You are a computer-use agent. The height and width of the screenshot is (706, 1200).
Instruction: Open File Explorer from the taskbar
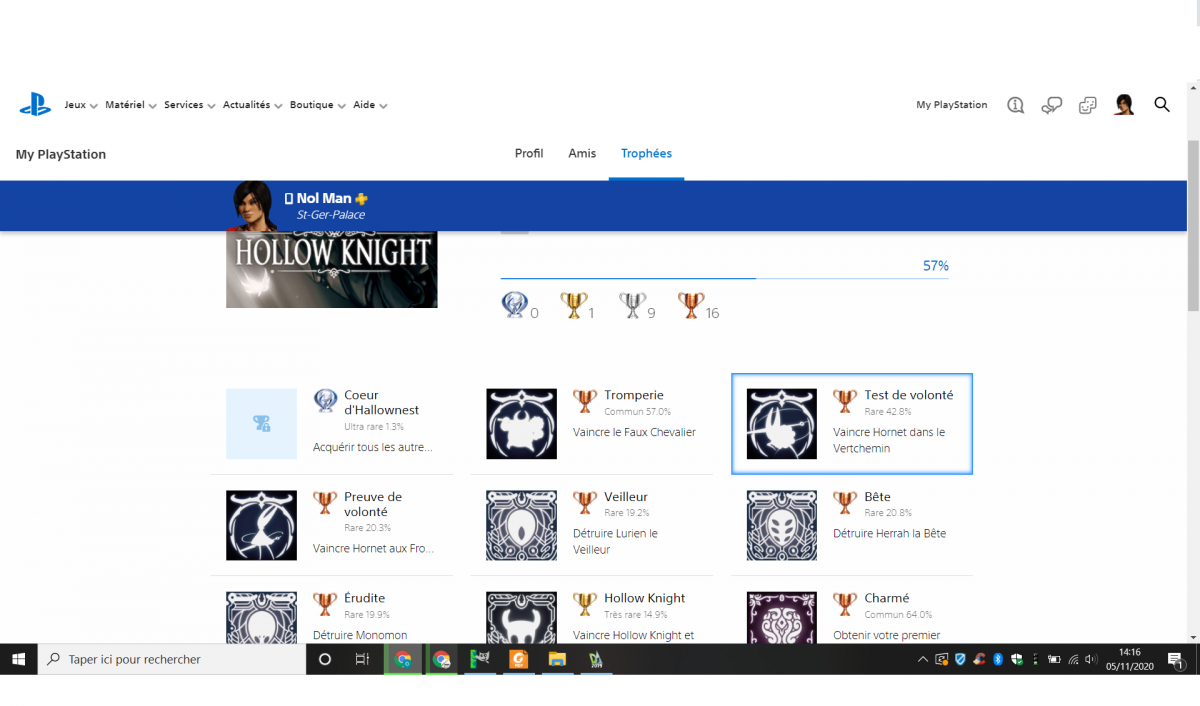(557, 660)
